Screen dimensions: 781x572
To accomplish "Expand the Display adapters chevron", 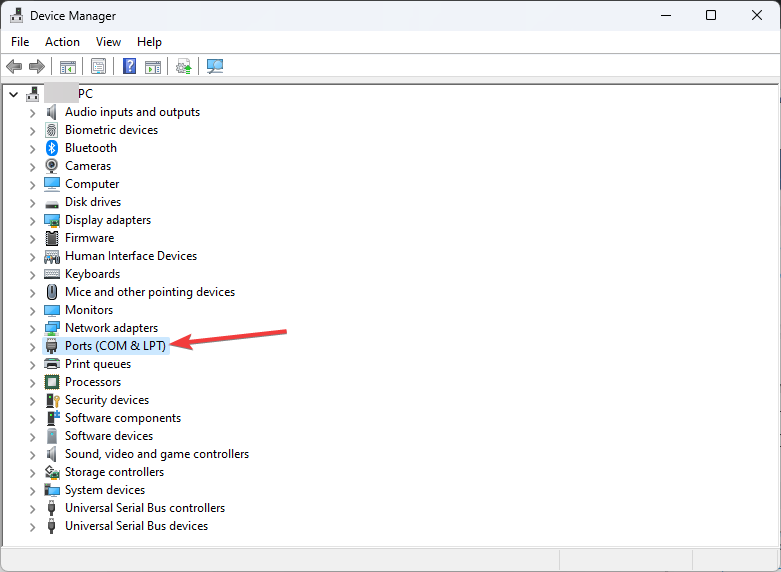I will click(x=32, y=221).
